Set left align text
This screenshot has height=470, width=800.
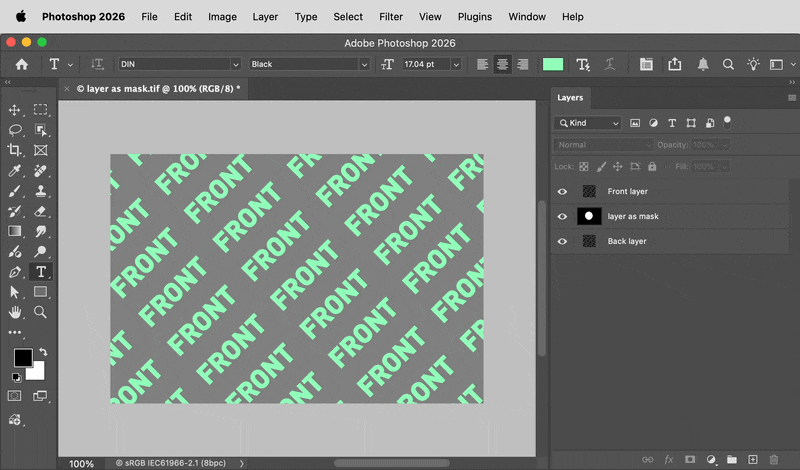(482, 64)
